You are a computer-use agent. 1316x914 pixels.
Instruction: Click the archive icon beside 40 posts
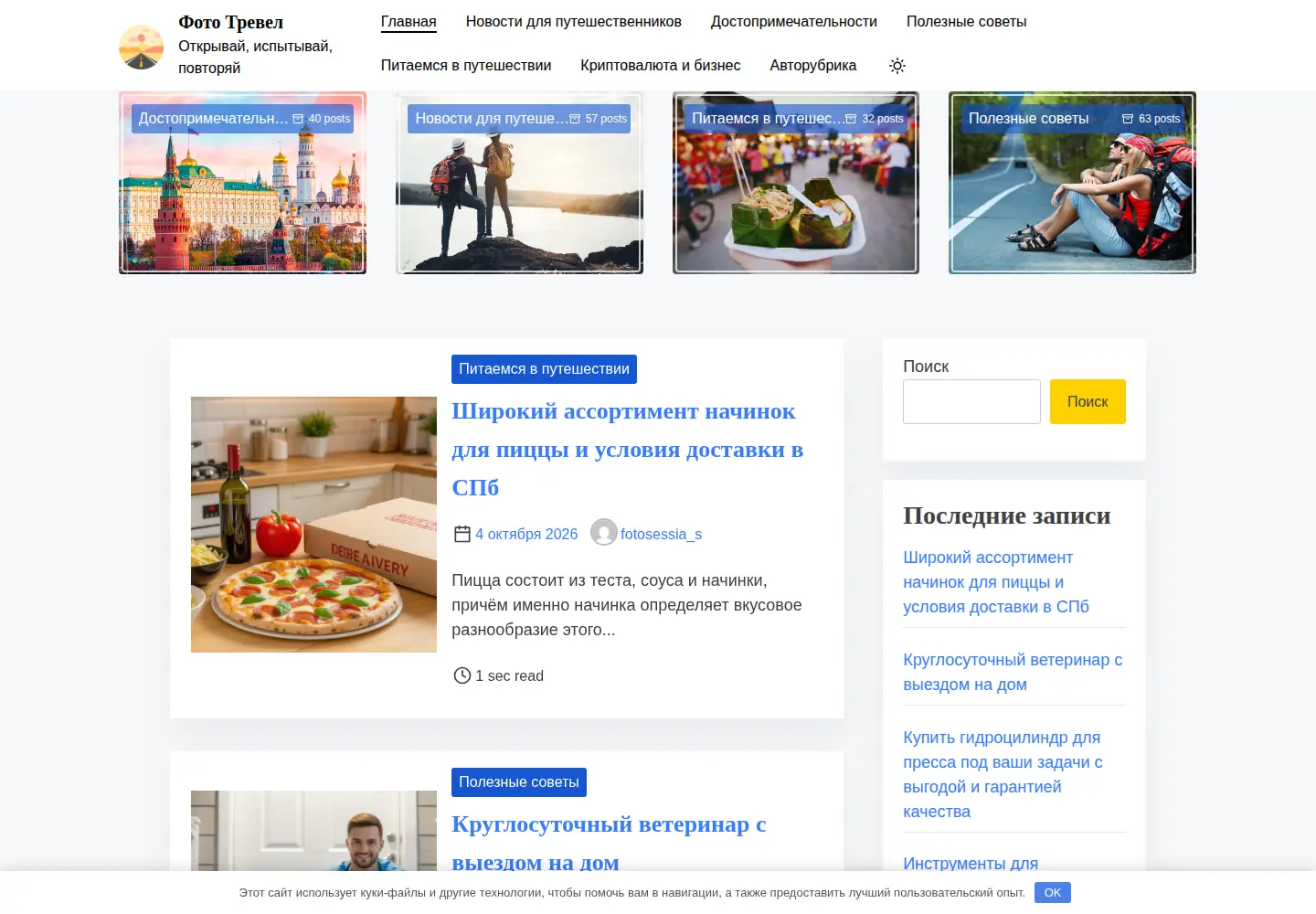point(298,119)
